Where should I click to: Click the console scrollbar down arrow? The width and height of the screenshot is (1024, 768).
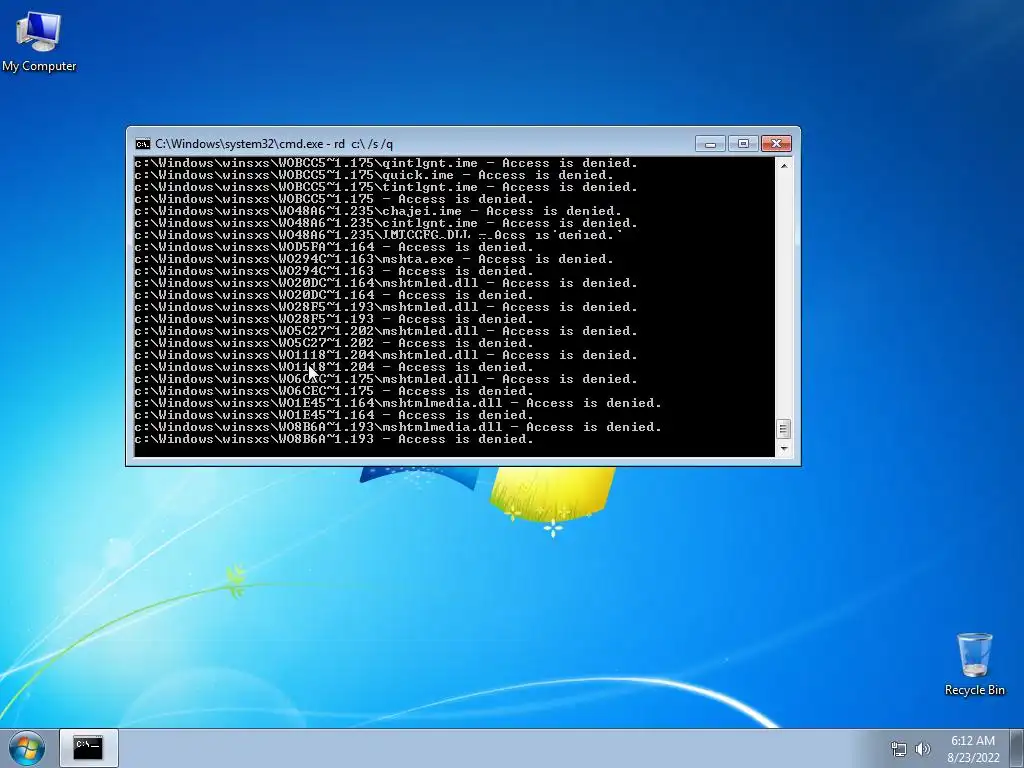[x=784, y=449]
